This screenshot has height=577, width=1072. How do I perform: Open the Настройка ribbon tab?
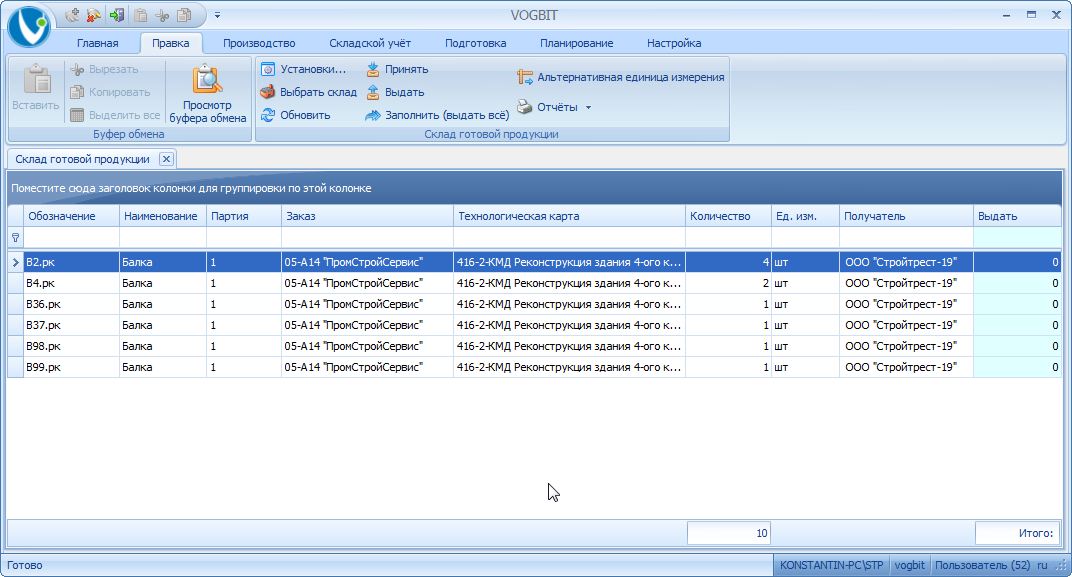(x=674, y=43)
